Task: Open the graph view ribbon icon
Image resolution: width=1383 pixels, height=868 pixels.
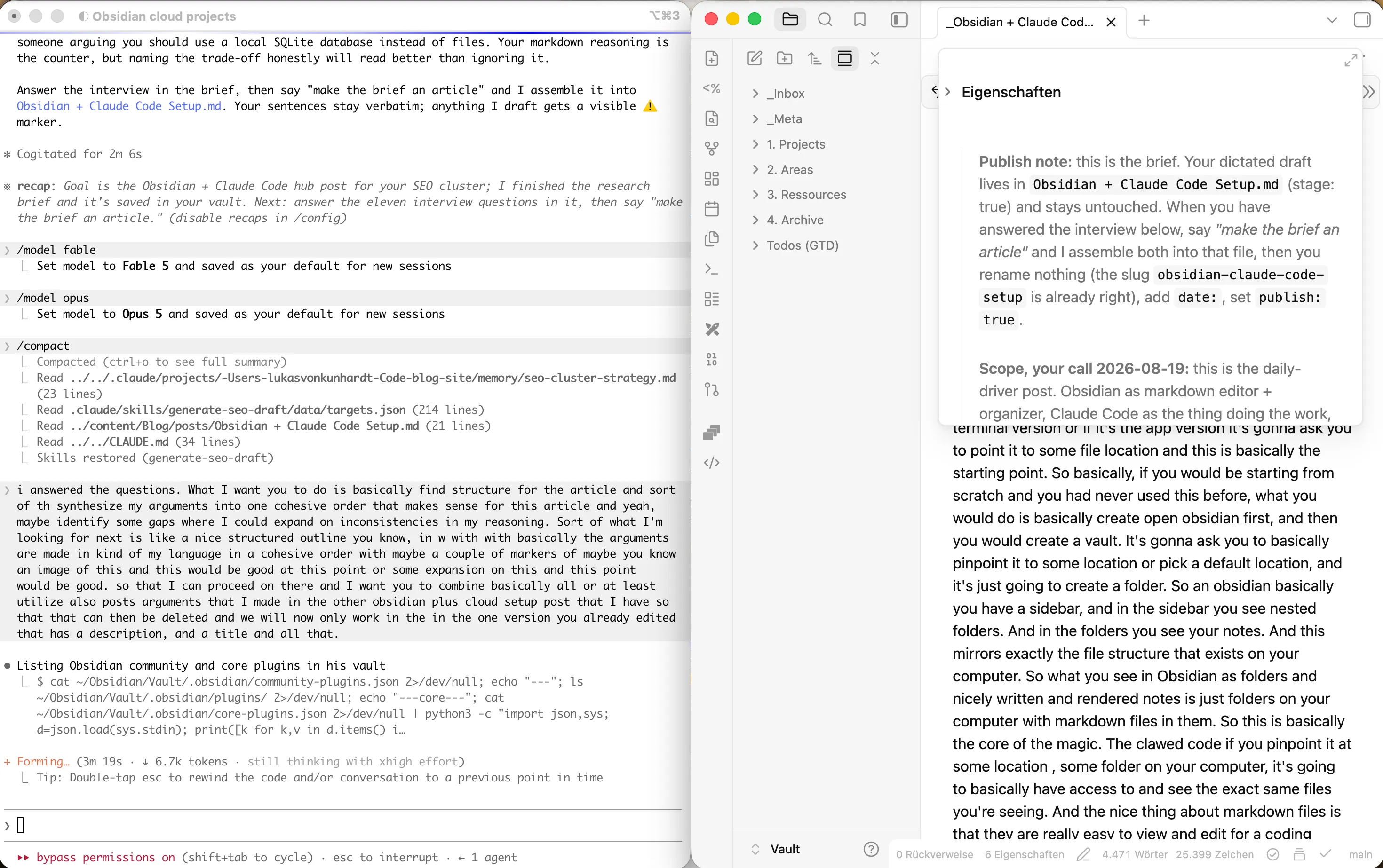Action: tap(712, 149)
